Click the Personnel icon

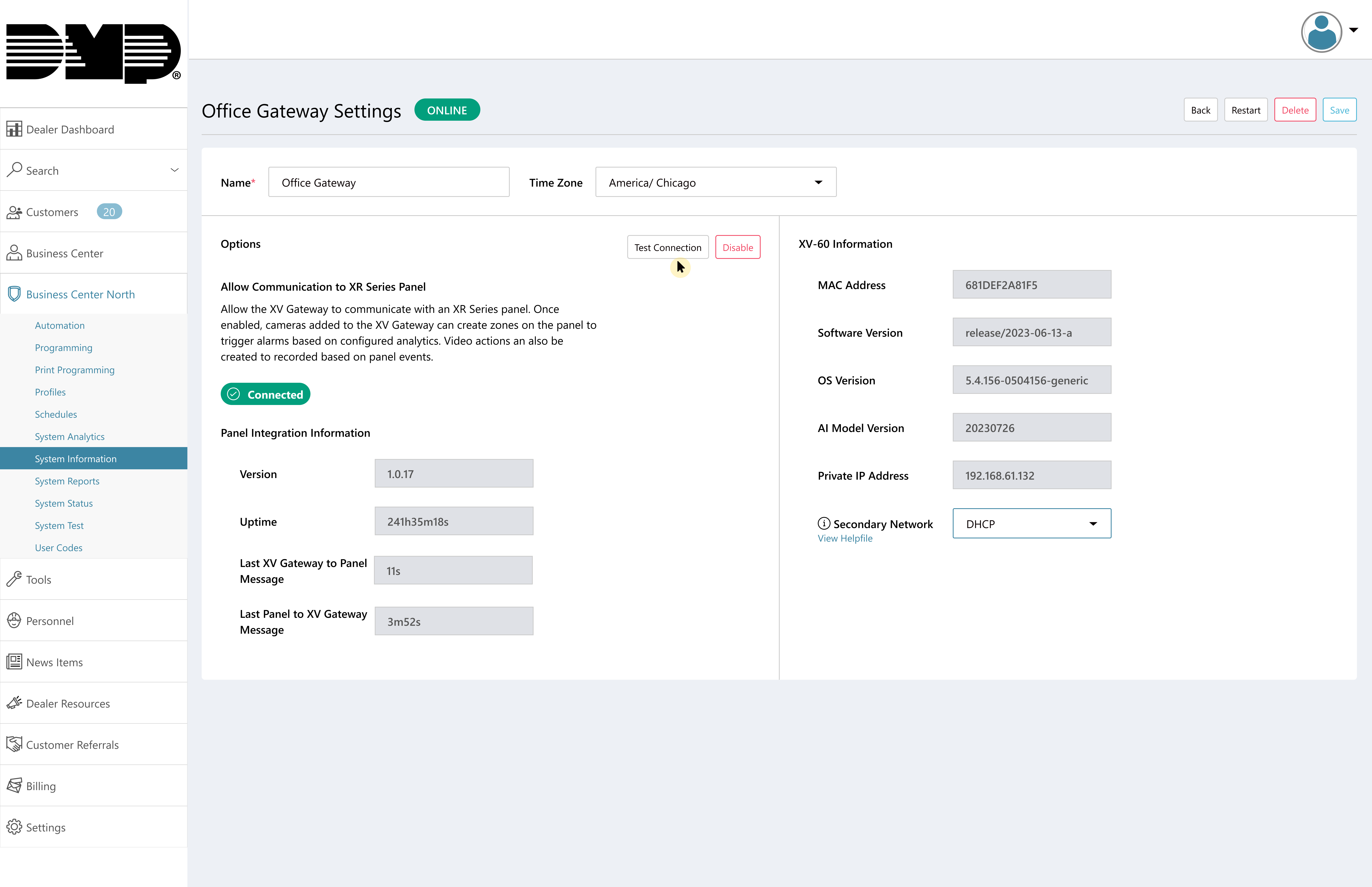pos(14,620)
